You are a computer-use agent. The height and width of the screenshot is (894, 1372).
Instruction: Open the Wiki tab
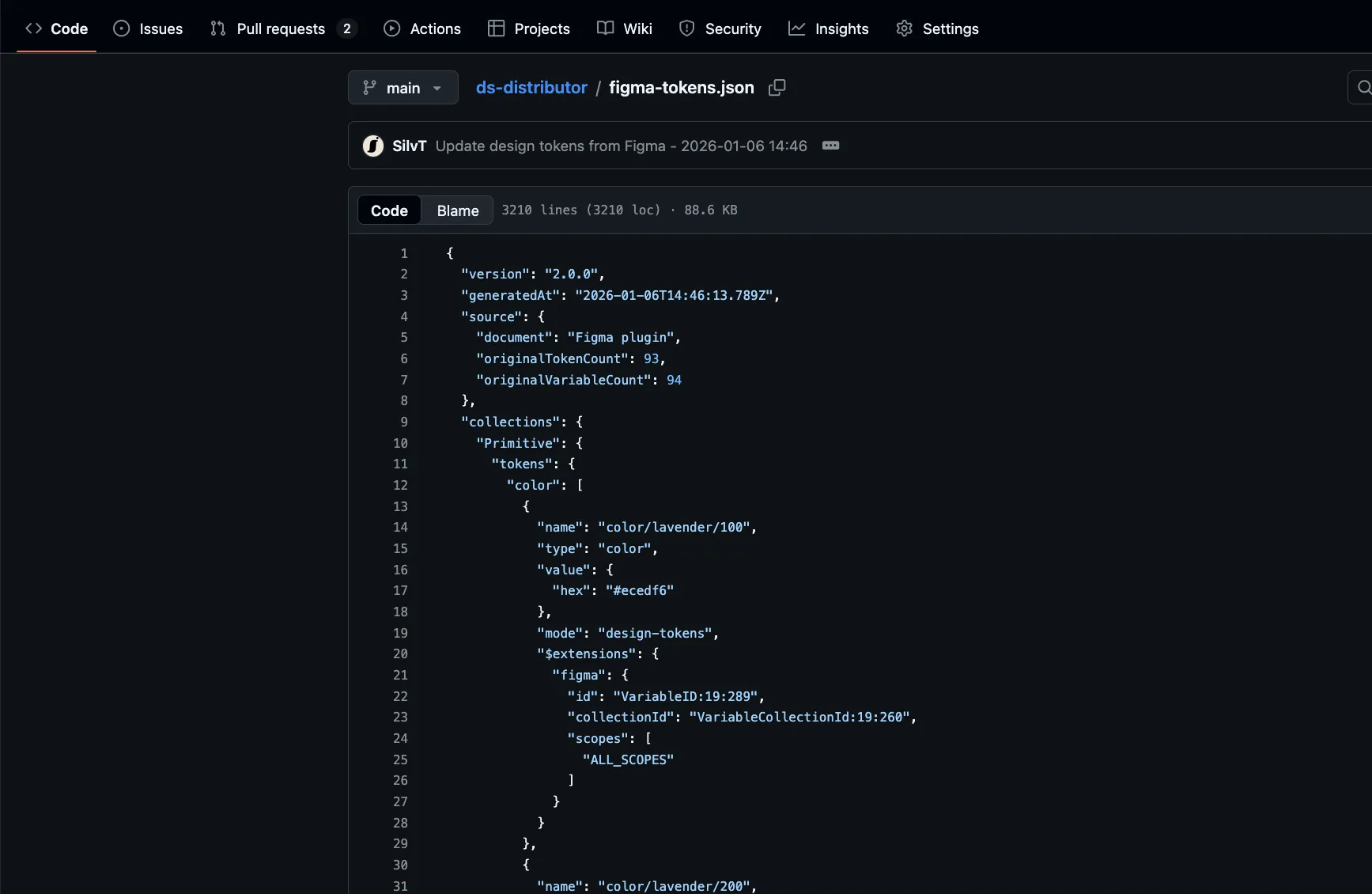(625, 28)
